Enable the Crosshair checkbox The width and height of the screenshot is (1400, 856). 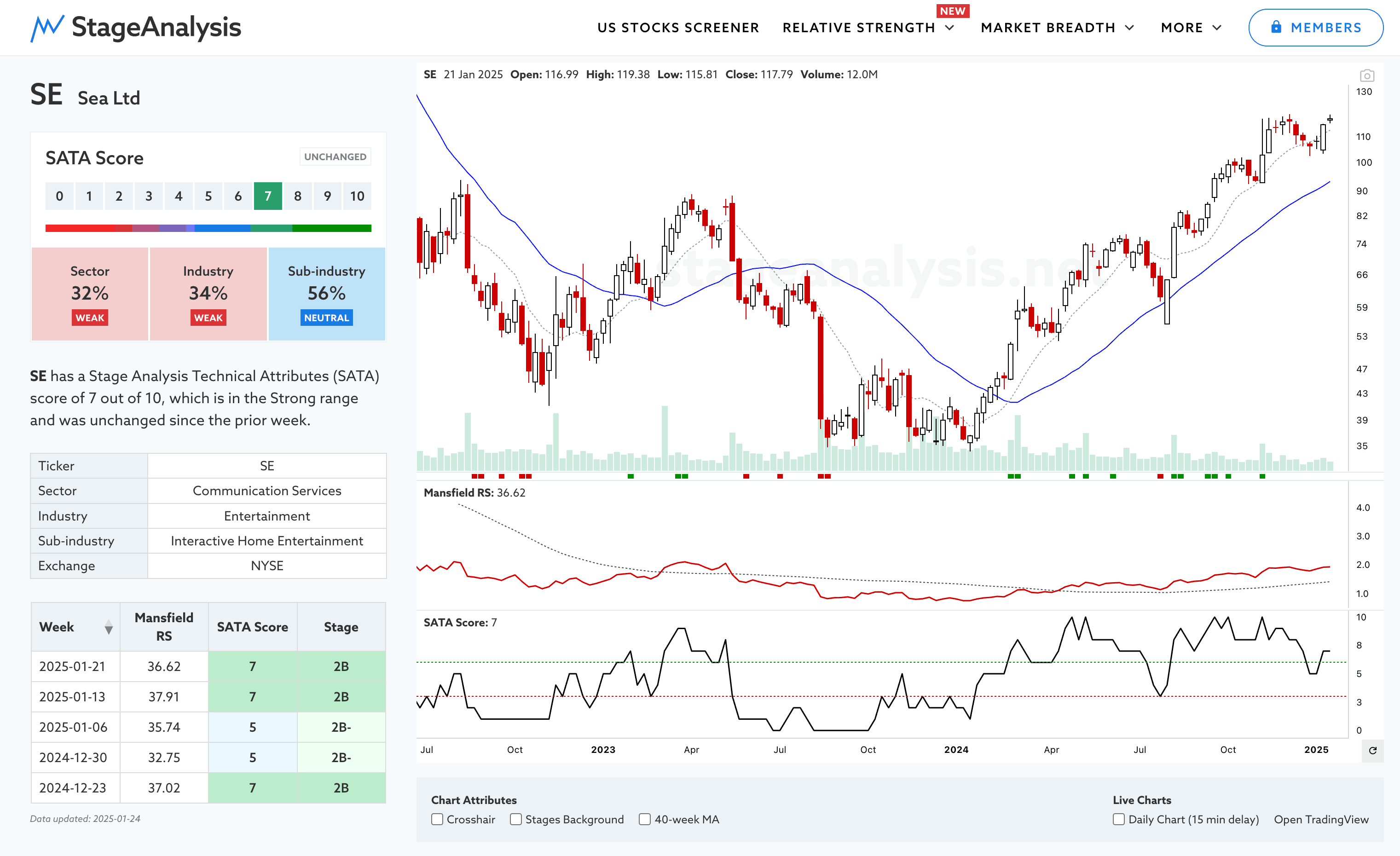(437, 819)
